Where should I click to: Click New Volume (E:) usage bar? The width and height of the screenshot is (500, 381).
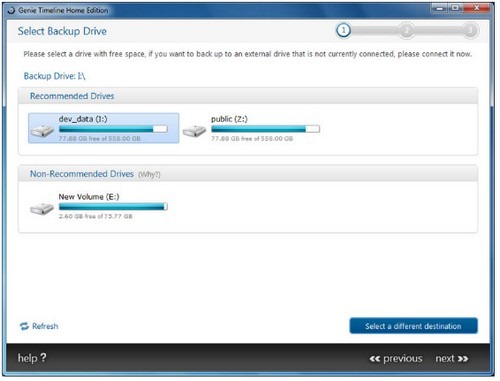(x=113, y=207)
